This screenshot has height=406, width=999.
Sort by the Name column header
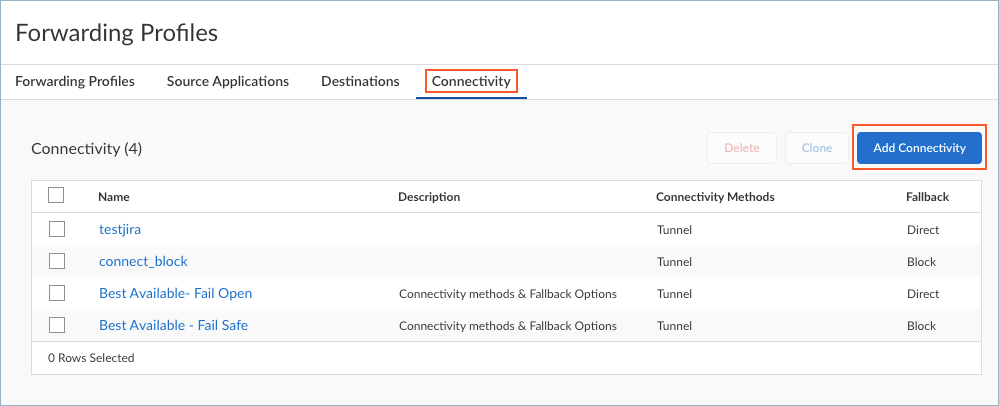point(114,197)
